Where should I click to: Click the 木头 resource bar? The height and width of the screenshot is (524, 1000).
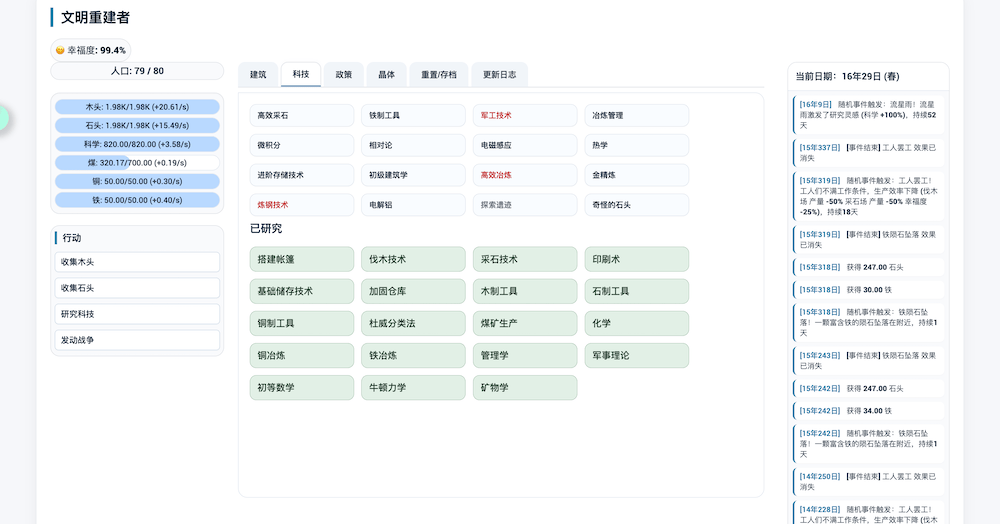137,107
